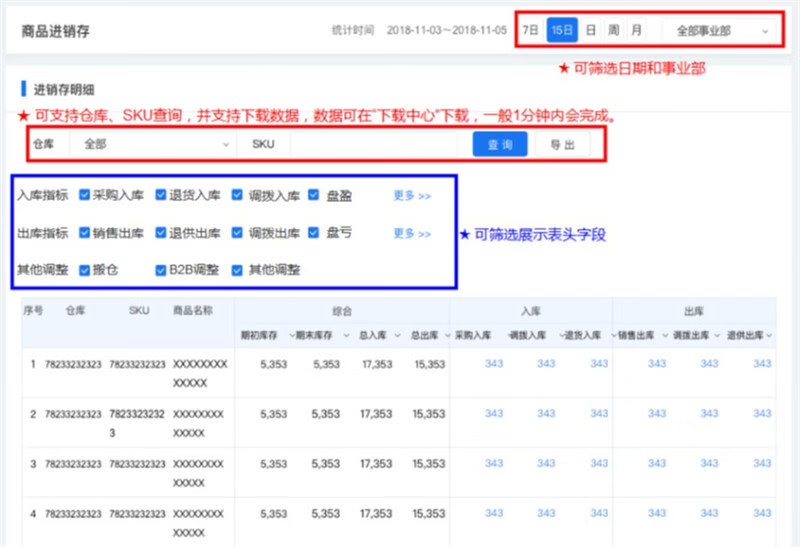The image size is (800, 547).
Task: Toggle the 盘盈 checkbox
Action: 315,196
